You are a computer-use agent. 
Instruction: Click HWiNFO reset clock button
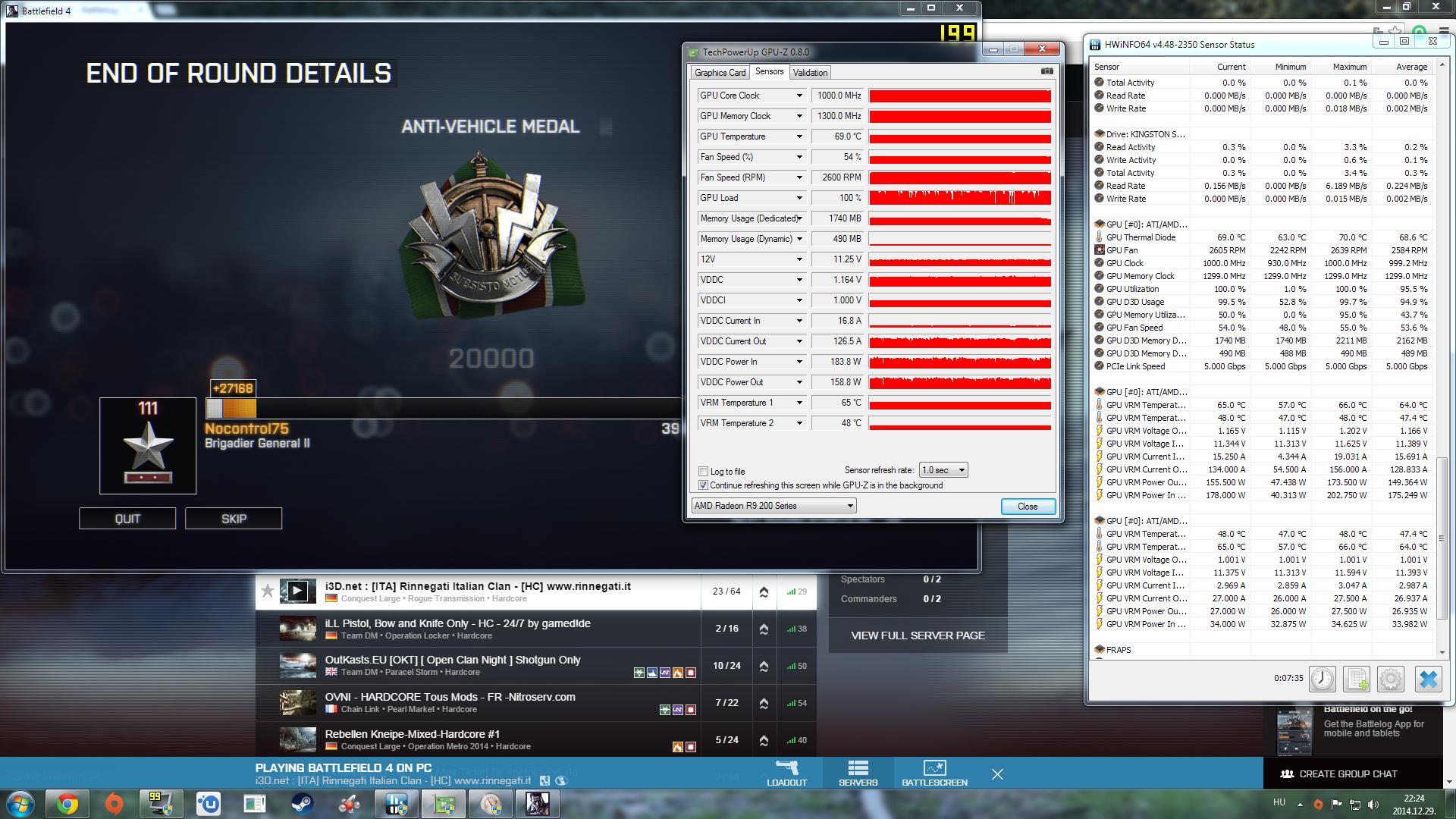coord(1322,679)
